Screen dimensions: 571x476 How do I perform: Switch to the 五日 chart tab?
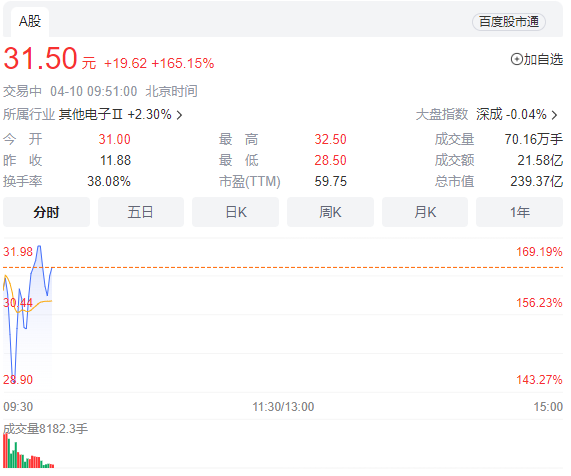click(x=141, y=212)
